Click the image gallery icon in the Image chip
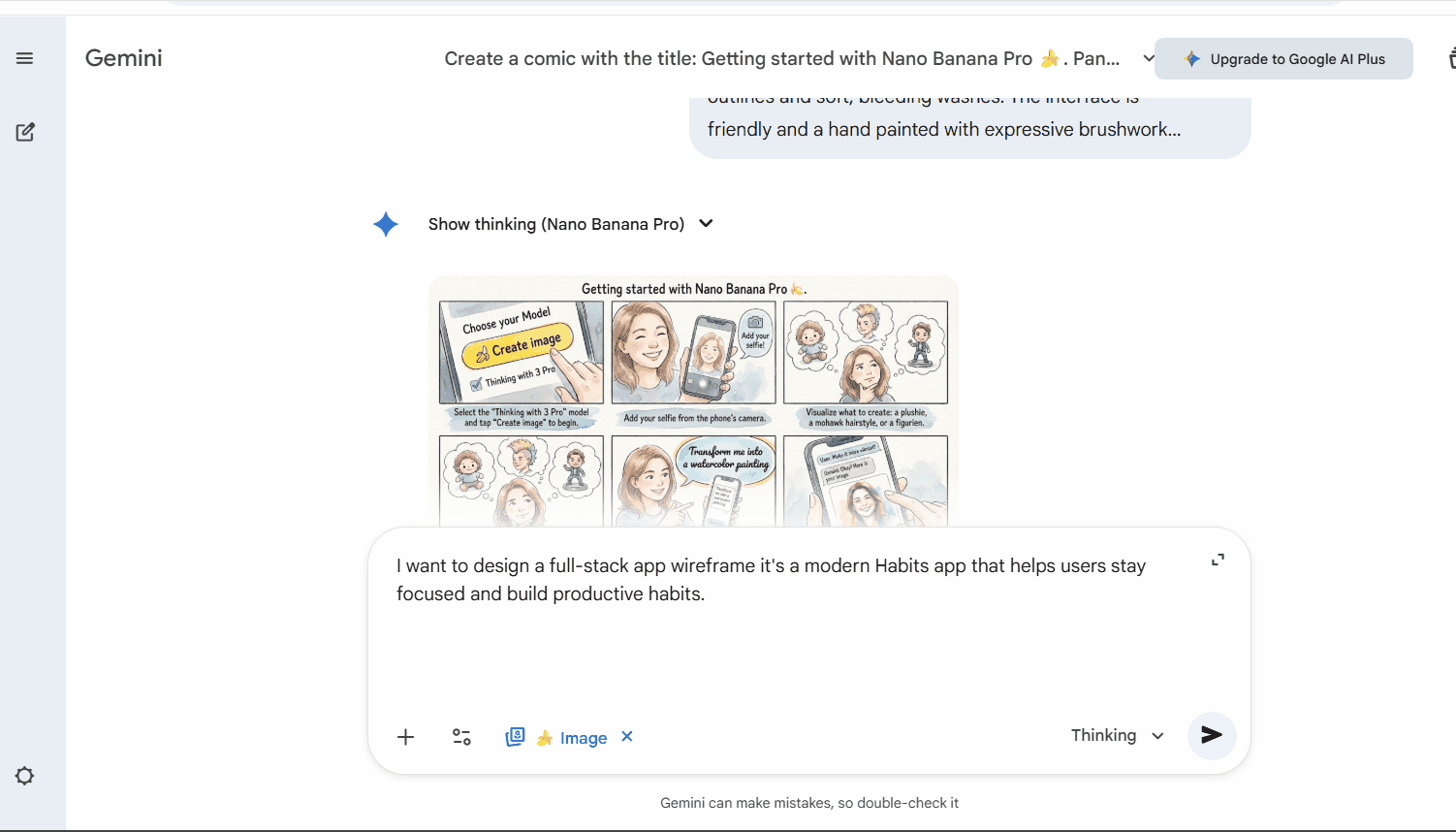This screenshot has width=1456, height=832. (x=515, y=737)
